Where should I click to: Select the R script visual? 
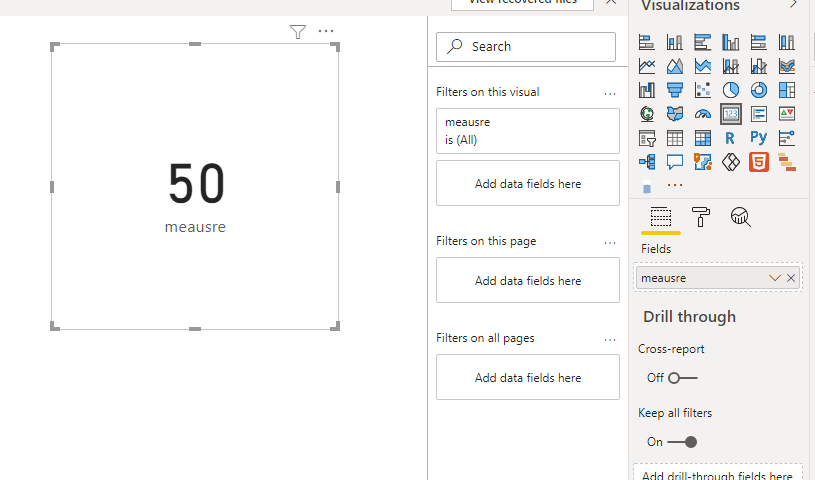click(x=730, y=138)
